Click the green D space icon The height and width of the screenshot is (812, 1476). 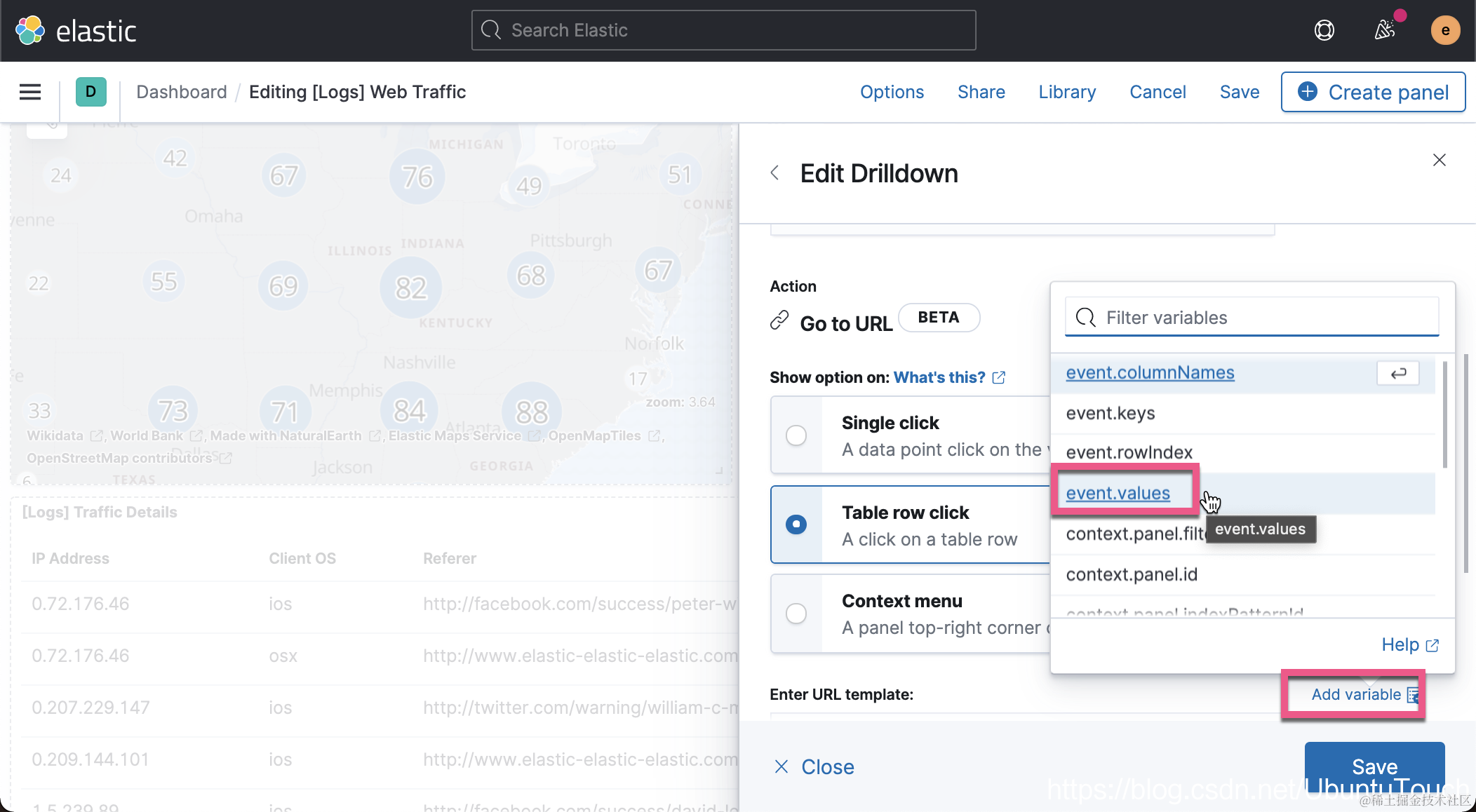click(x=90, y=92)
